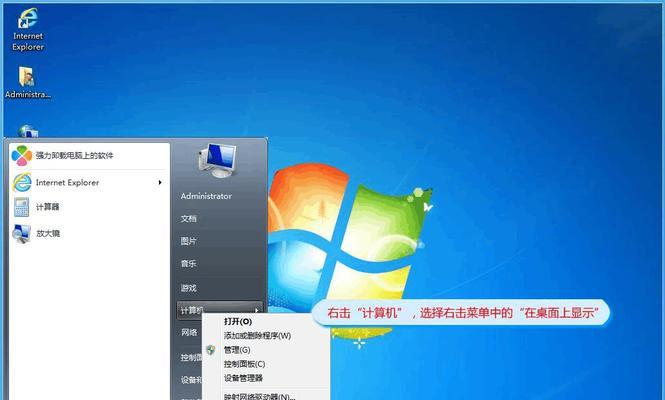The image size is (665, 400).
Task: Open 网络 in the Start menu
Action: click(189, 332)
